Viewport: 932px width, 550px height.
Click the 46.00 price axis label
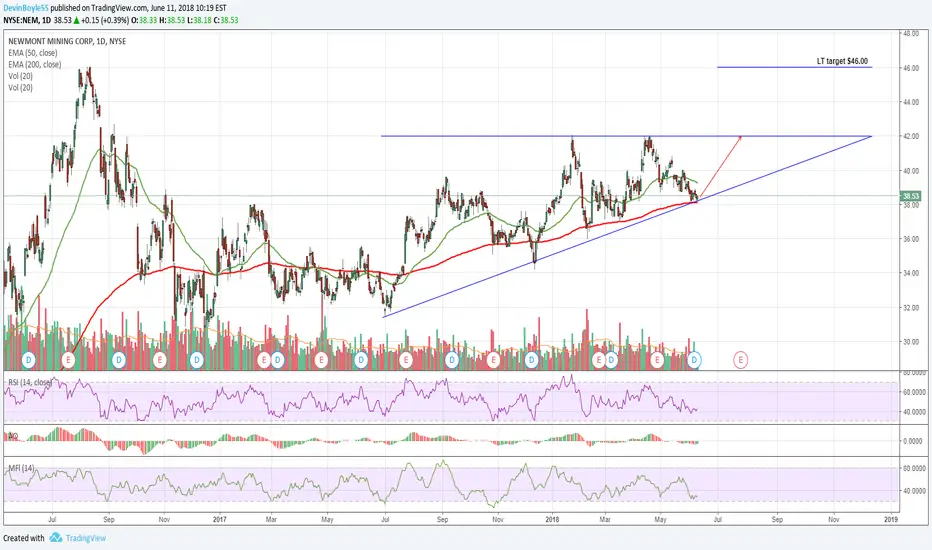point(911,68)
